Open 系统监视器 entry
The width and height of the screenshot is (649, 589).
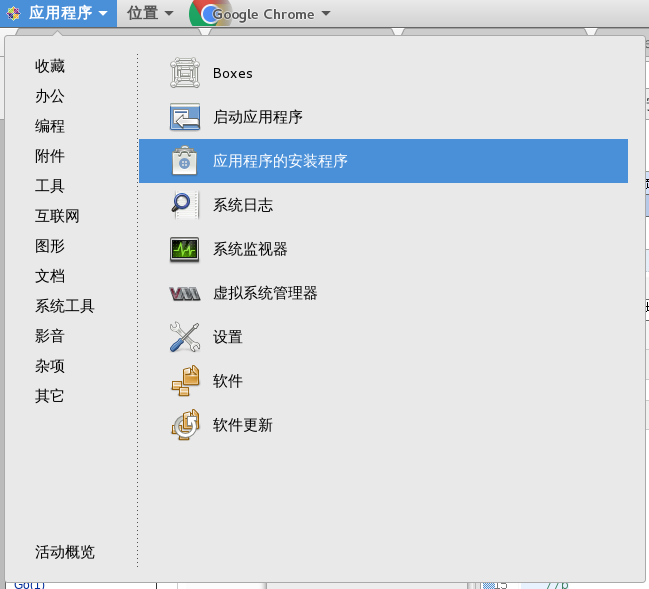click(x=383, y=249)
